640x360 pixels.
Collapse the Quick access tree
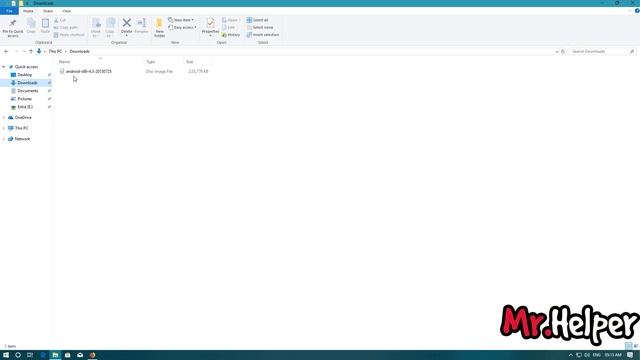(x=4, y=67)
